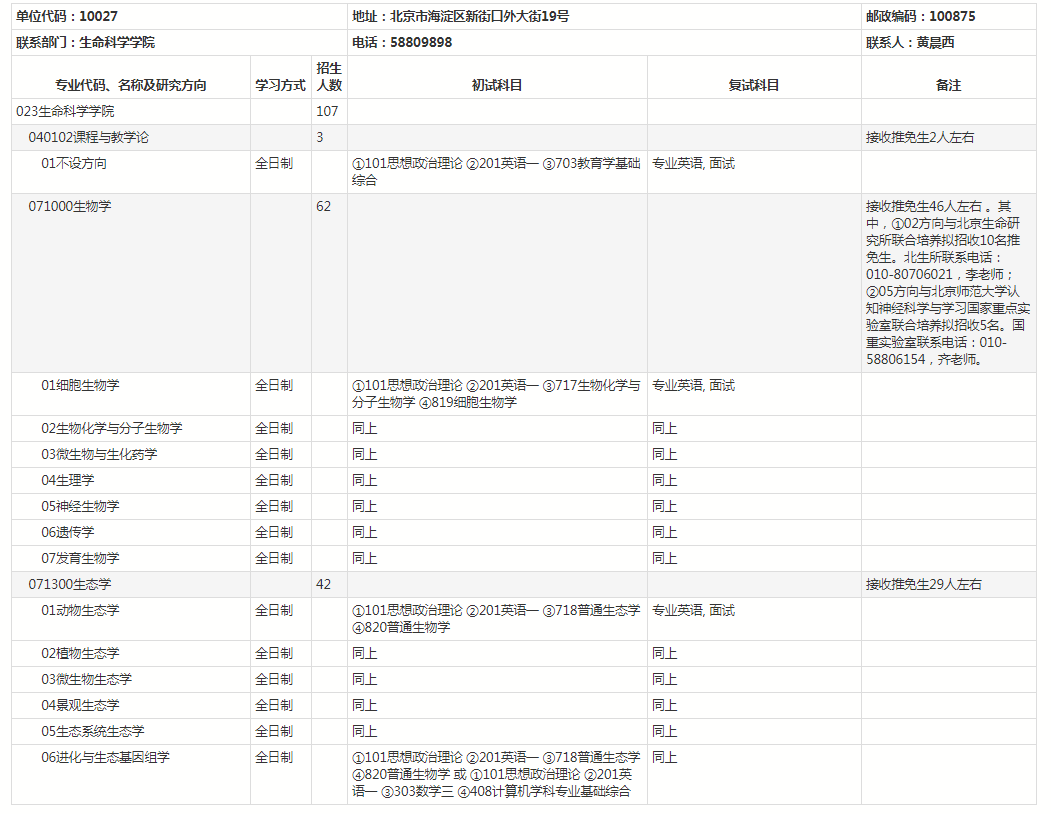Select the 071300生态学 major row
Screen dimensions: 1051x814
(70, 584)
